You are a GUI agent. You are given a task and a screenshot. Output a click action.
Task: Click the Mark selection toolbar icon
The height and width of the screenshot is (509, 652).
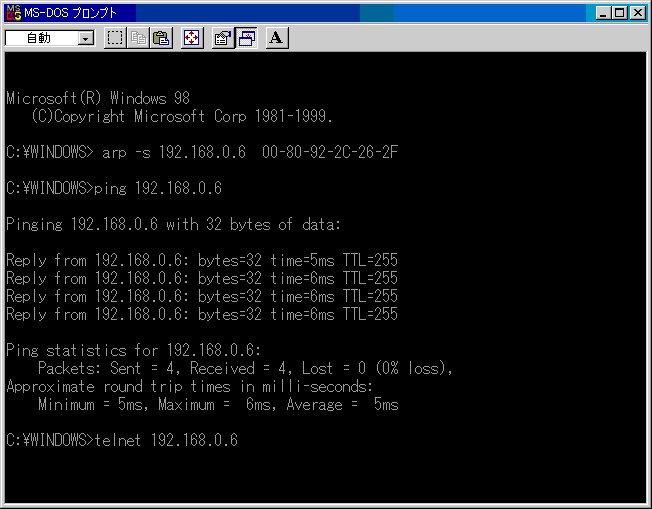(115, 38)
